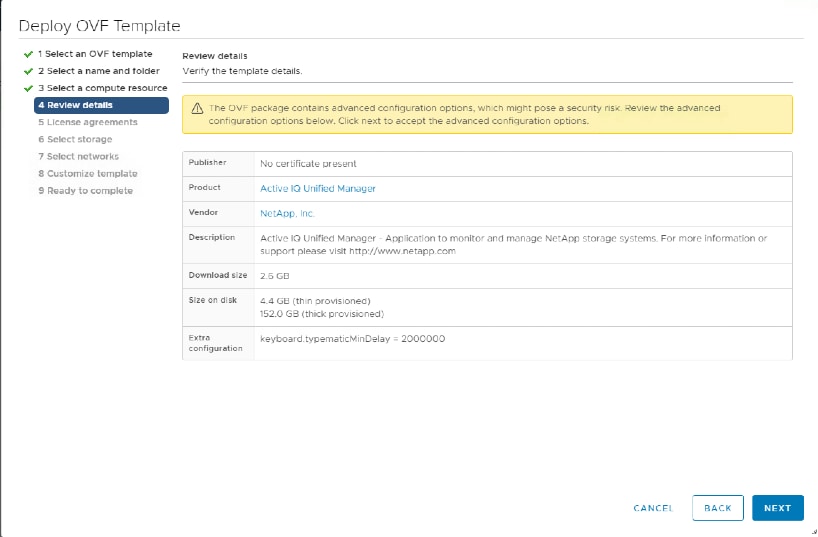Click the '2.5 GB' download size value
818x537 pixels.
274,276
